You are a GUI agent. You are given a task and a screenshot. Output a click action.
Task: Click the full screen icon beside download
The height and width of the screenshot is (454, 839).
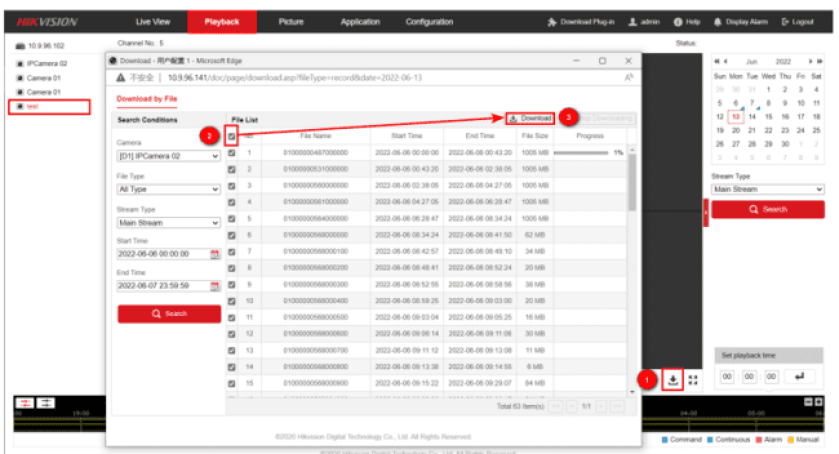[x=693, y=380]
